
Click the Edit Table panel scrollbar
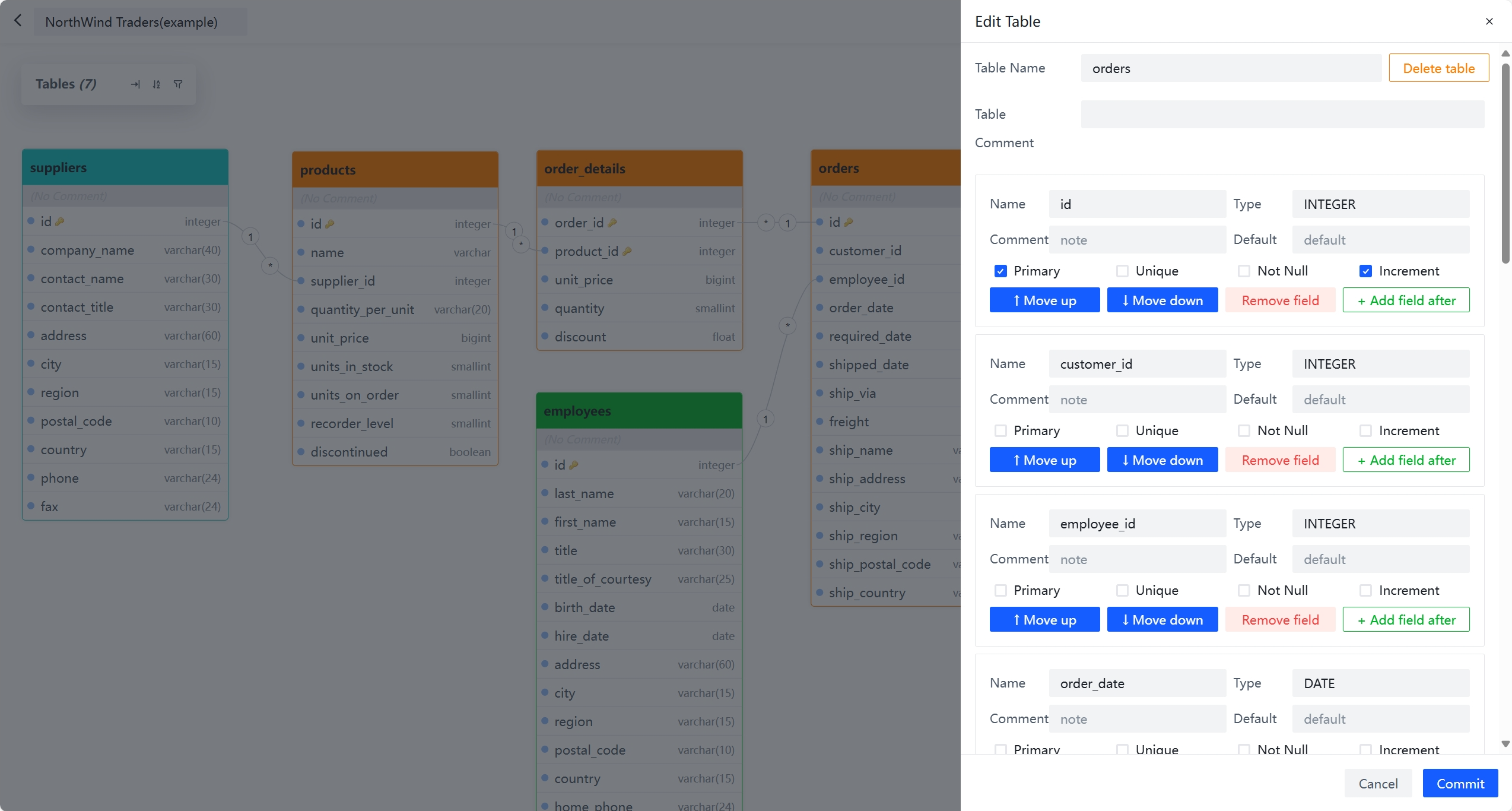(1505, 163)
